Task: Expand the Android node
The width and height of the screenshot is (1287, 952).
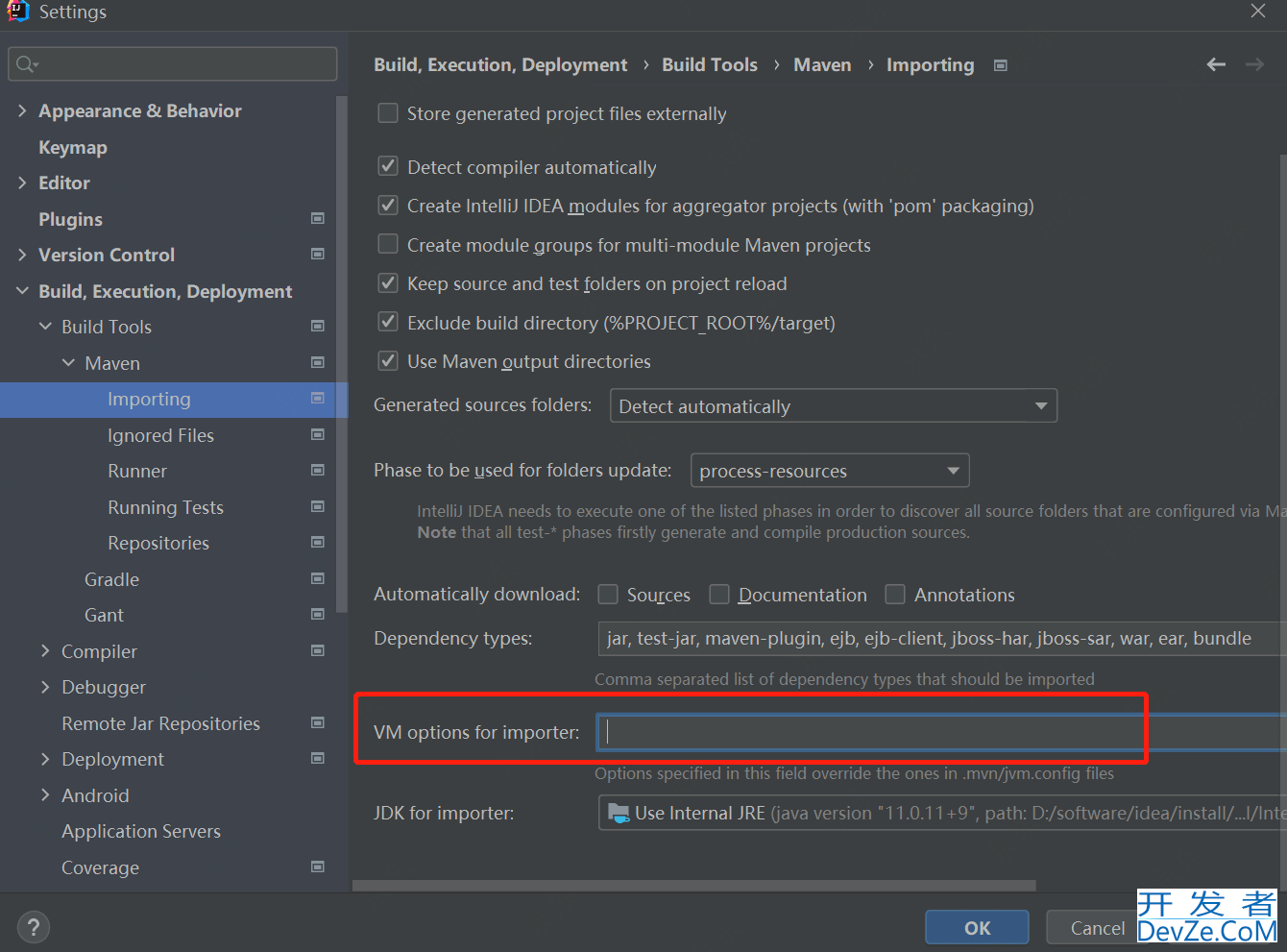Action: 45,795
